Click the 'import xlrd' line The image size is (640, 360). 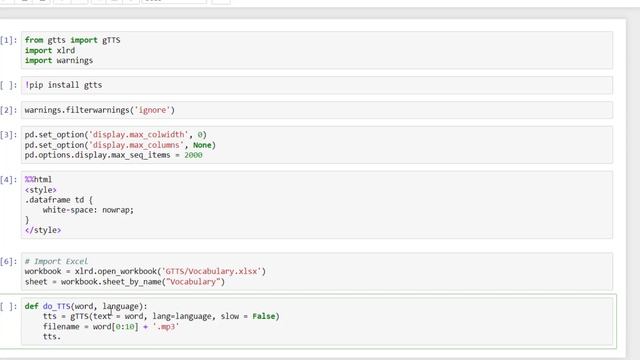[x=50, y=50]
